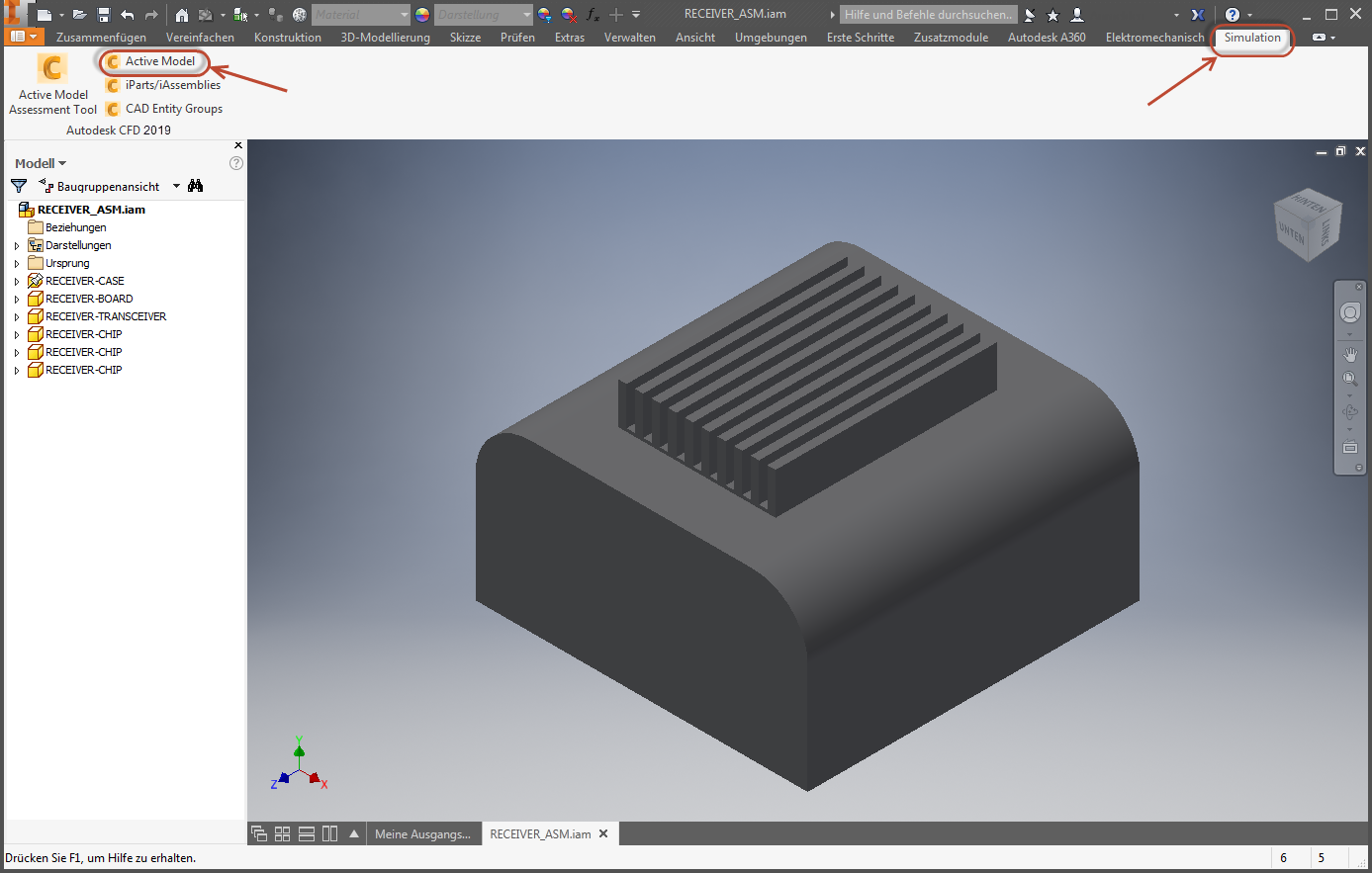Arrange document windows horizontally
This screenshot has width=1372, height=873.
(307, 833)
